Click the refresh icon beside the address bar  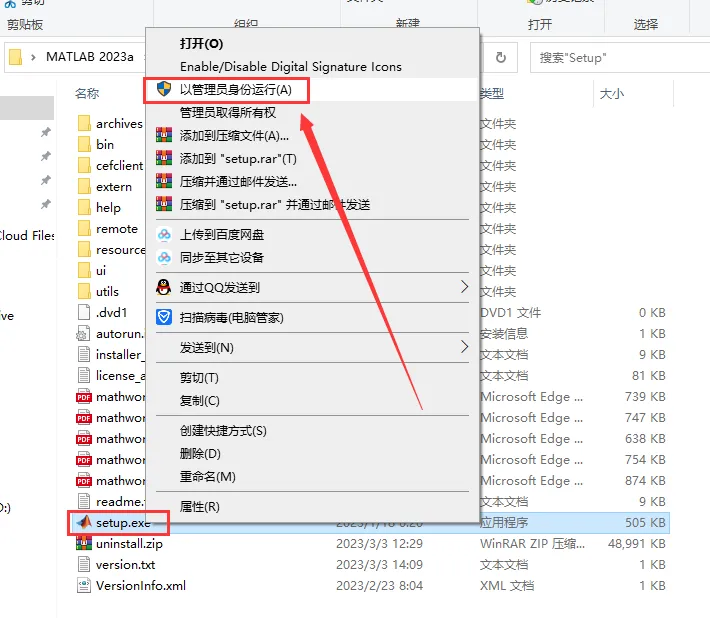coord(500,57)
